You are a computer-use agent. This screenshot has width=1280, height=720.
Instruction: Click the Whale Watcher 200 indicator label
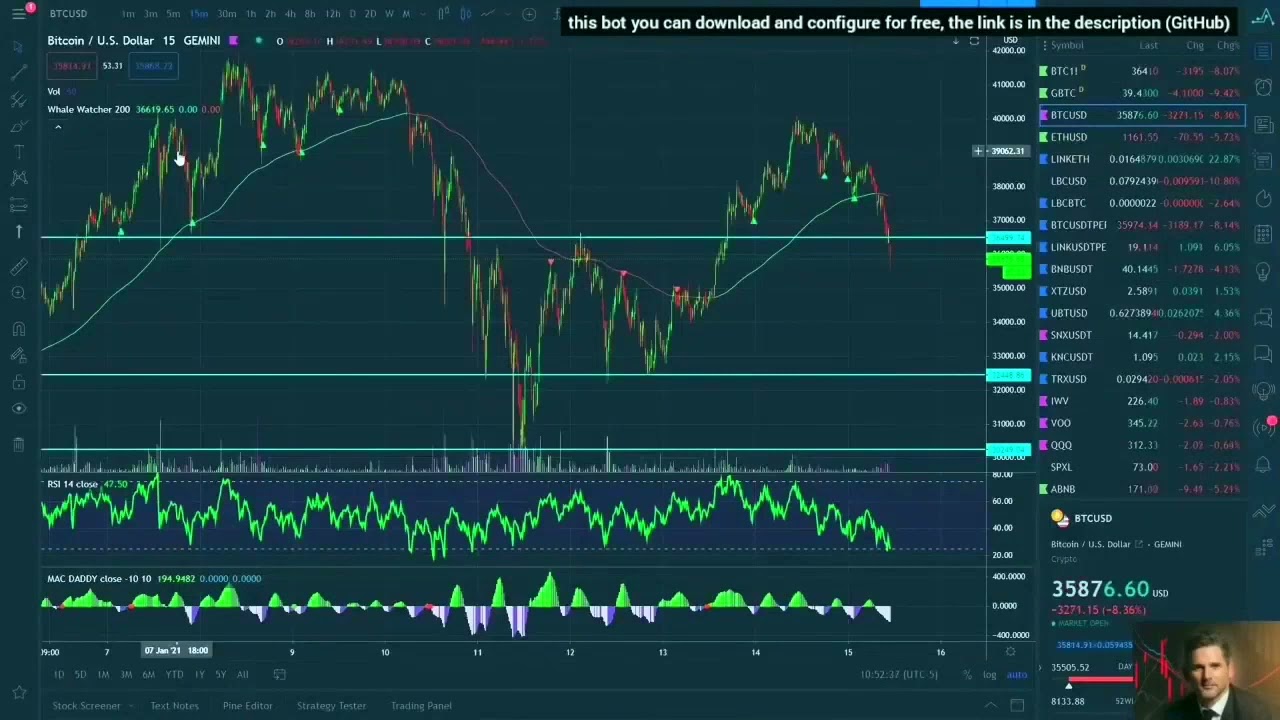pos(88,109)
